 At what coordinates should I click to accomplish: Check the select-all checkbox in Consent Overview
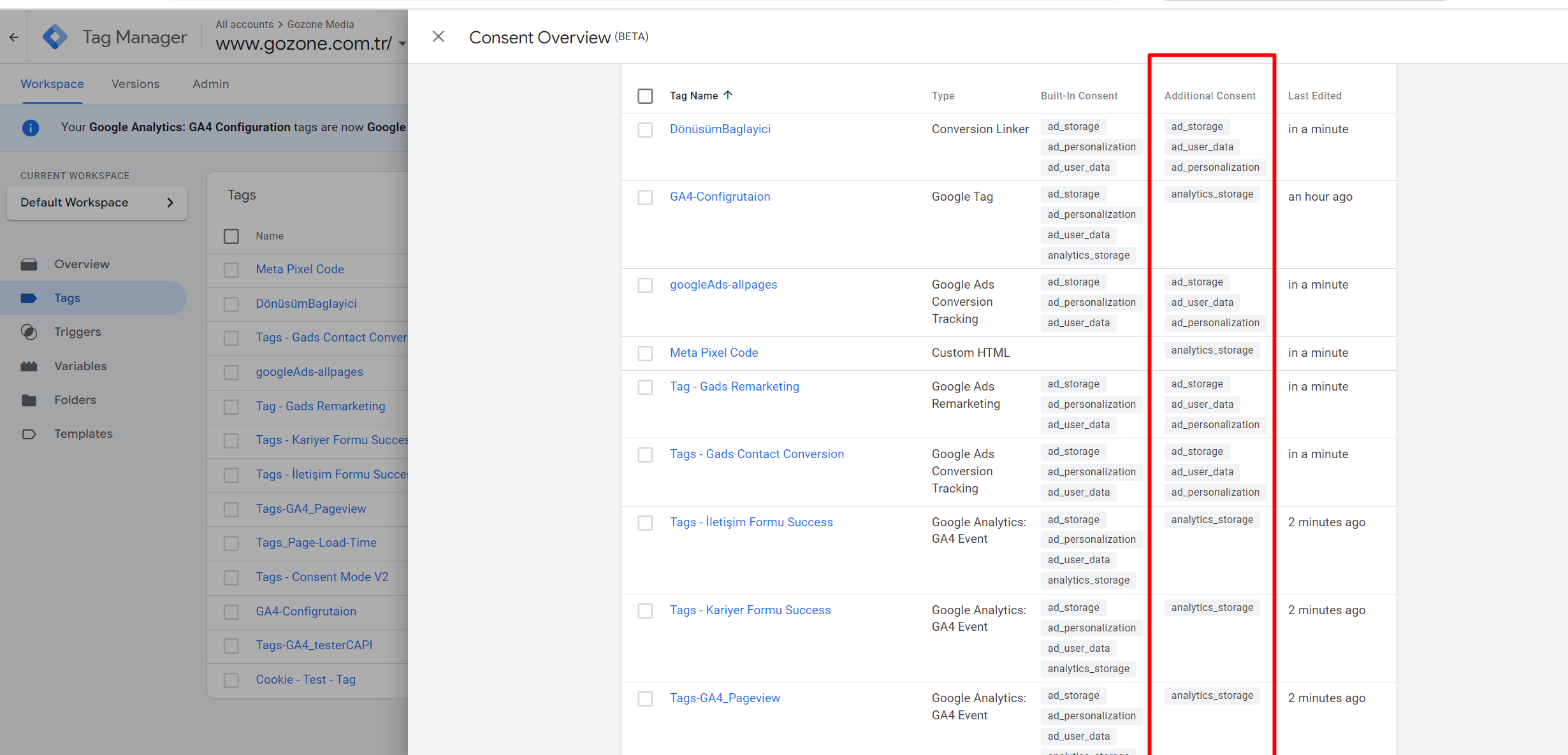(x=645, y=96)
